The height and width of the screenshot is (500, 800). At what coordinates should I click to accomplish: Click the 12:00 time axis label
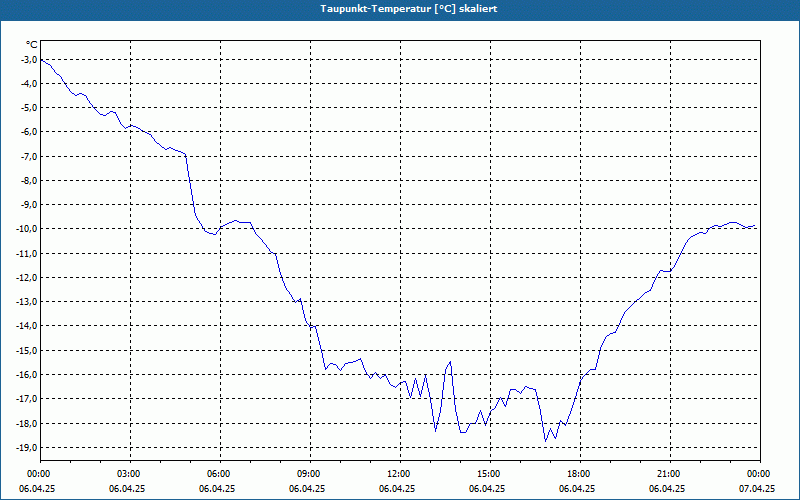pos(401,474)
